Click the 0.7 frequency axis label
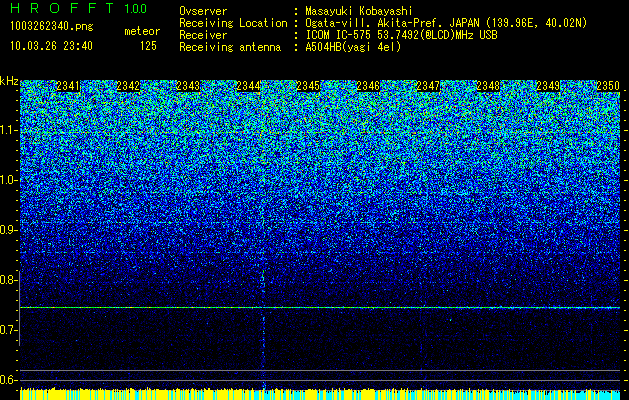Viewport: 629px width, 400px height. [7, 330]
